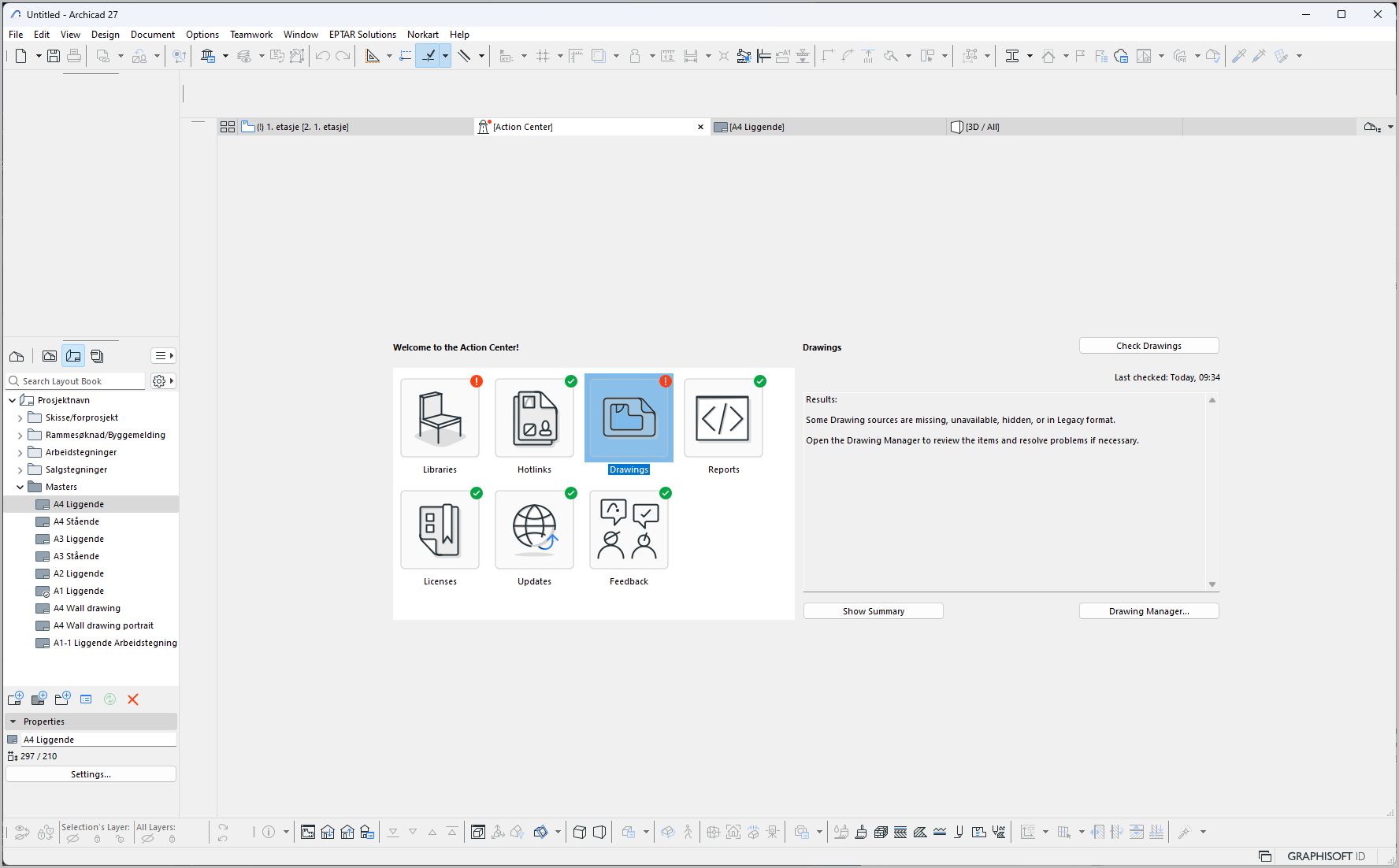
Task: Toggle the Publisher Sets navigator button
Action: [x=97, y=356]
